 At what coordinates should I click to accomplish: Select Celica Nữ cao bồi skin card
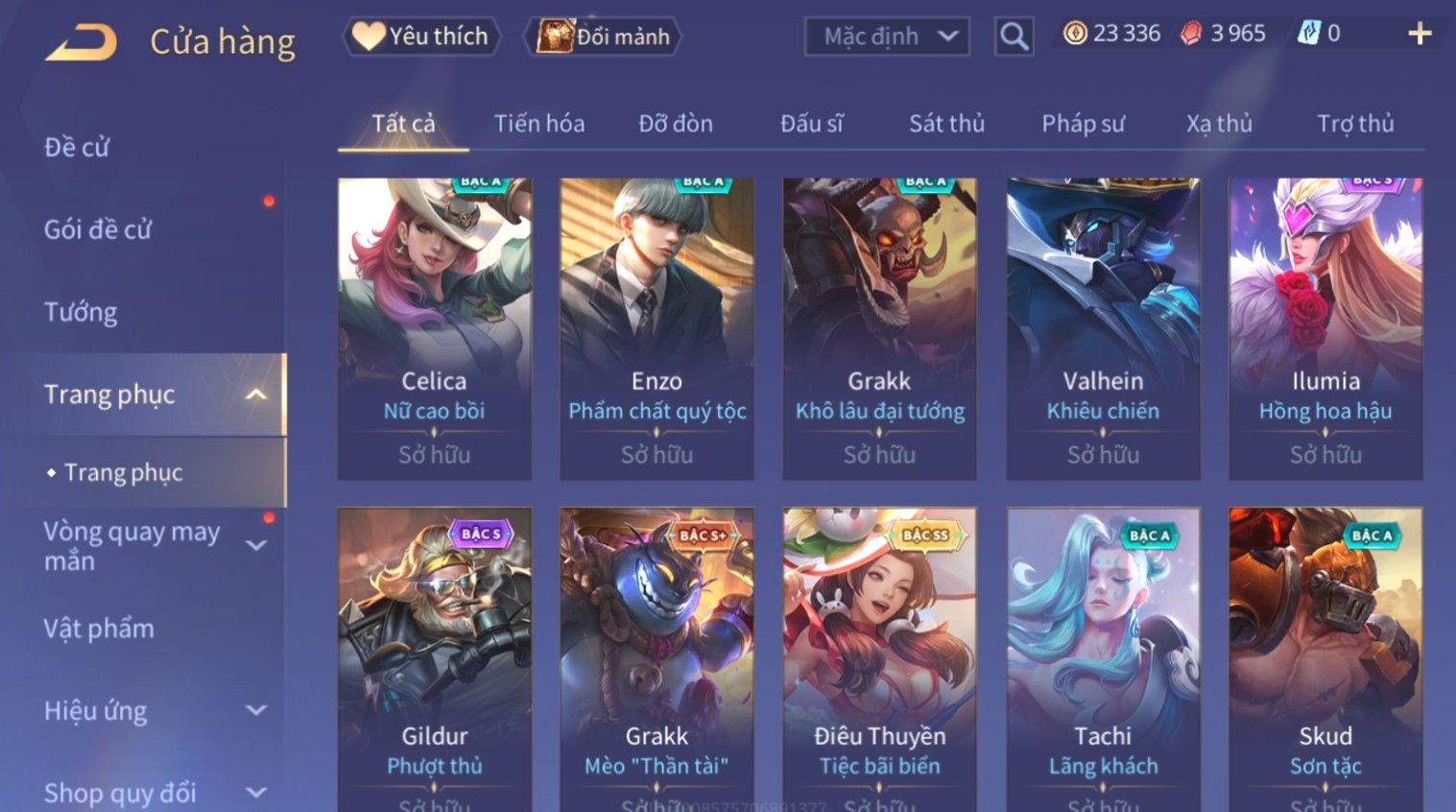pos(435,328)
